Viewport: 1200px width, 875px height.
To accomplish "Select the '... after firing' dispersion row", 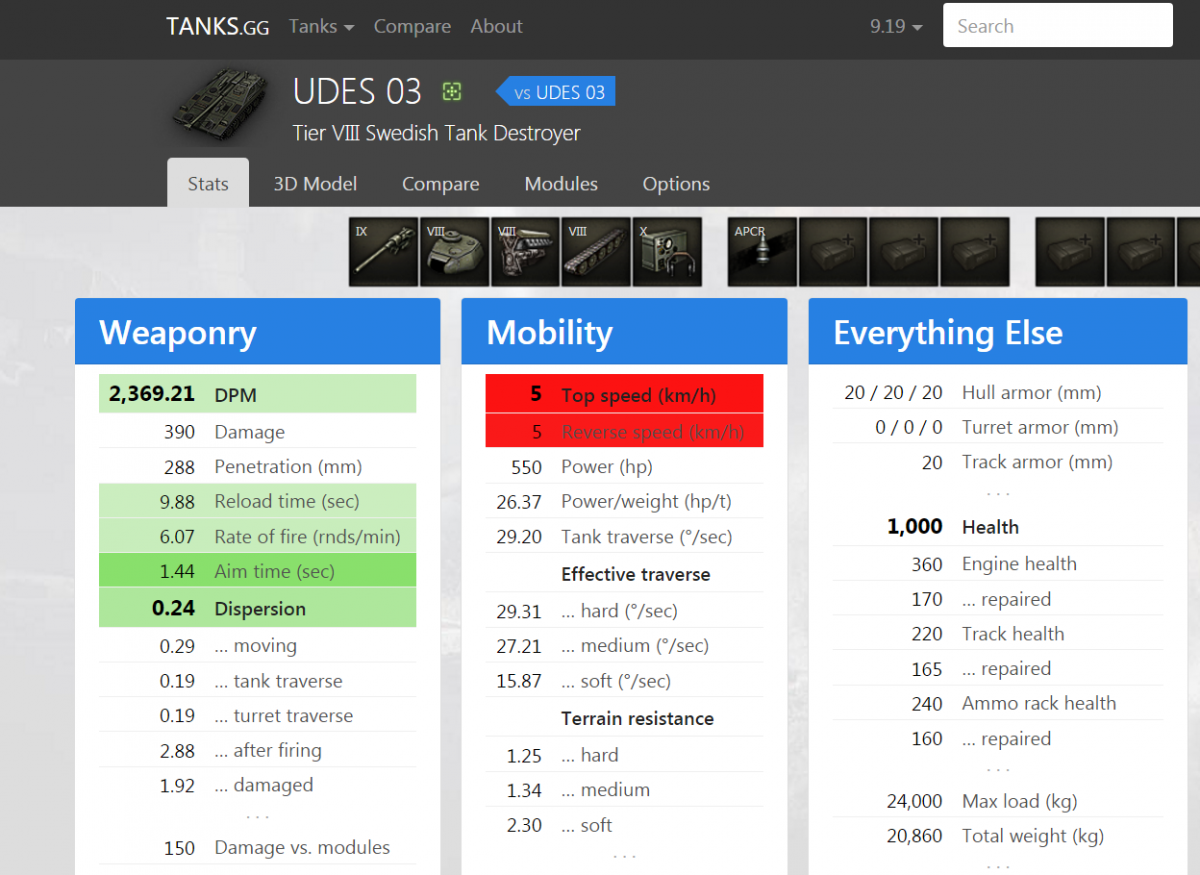I will coord(258,750).
